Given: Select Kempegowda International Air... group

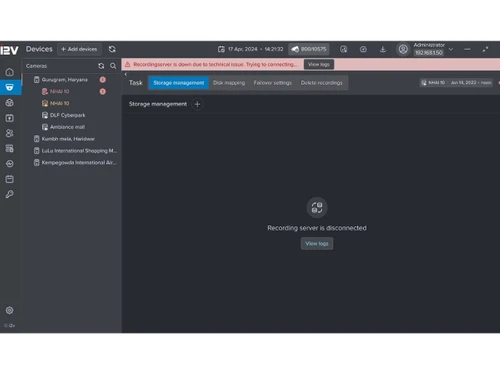Looking at the screenshot, I should click(75, 163).
